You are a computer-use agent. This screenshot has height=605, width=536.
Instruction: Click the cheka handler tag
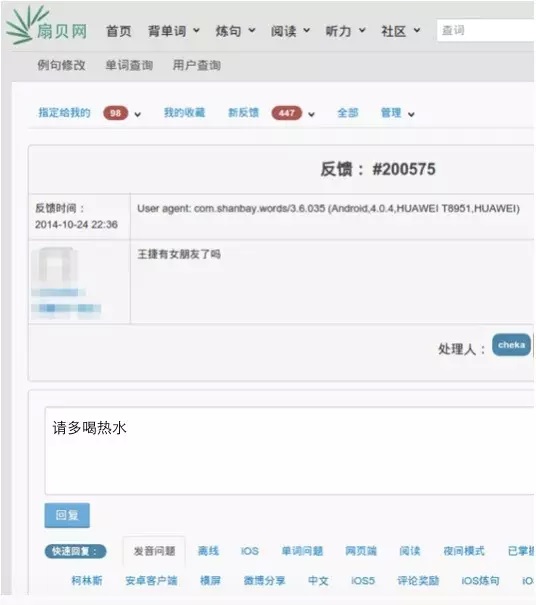pos(511,345)
